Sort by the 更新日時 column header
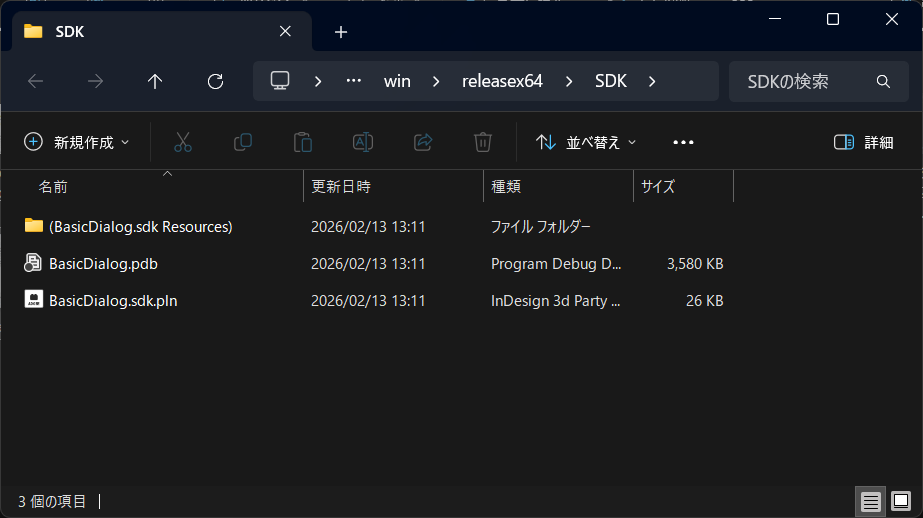 (341, 187)
